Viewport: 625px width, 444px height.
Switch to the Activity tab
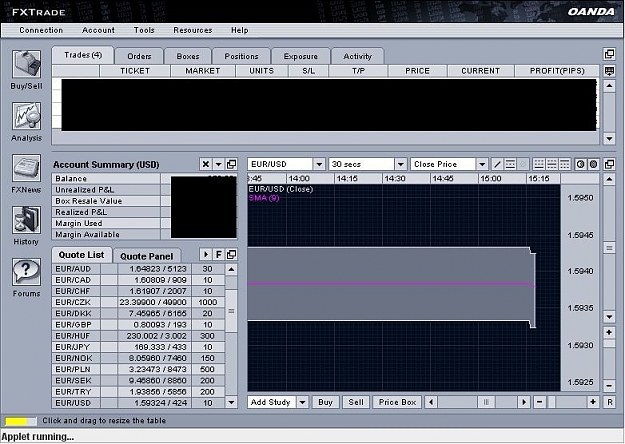coord(357,56)
